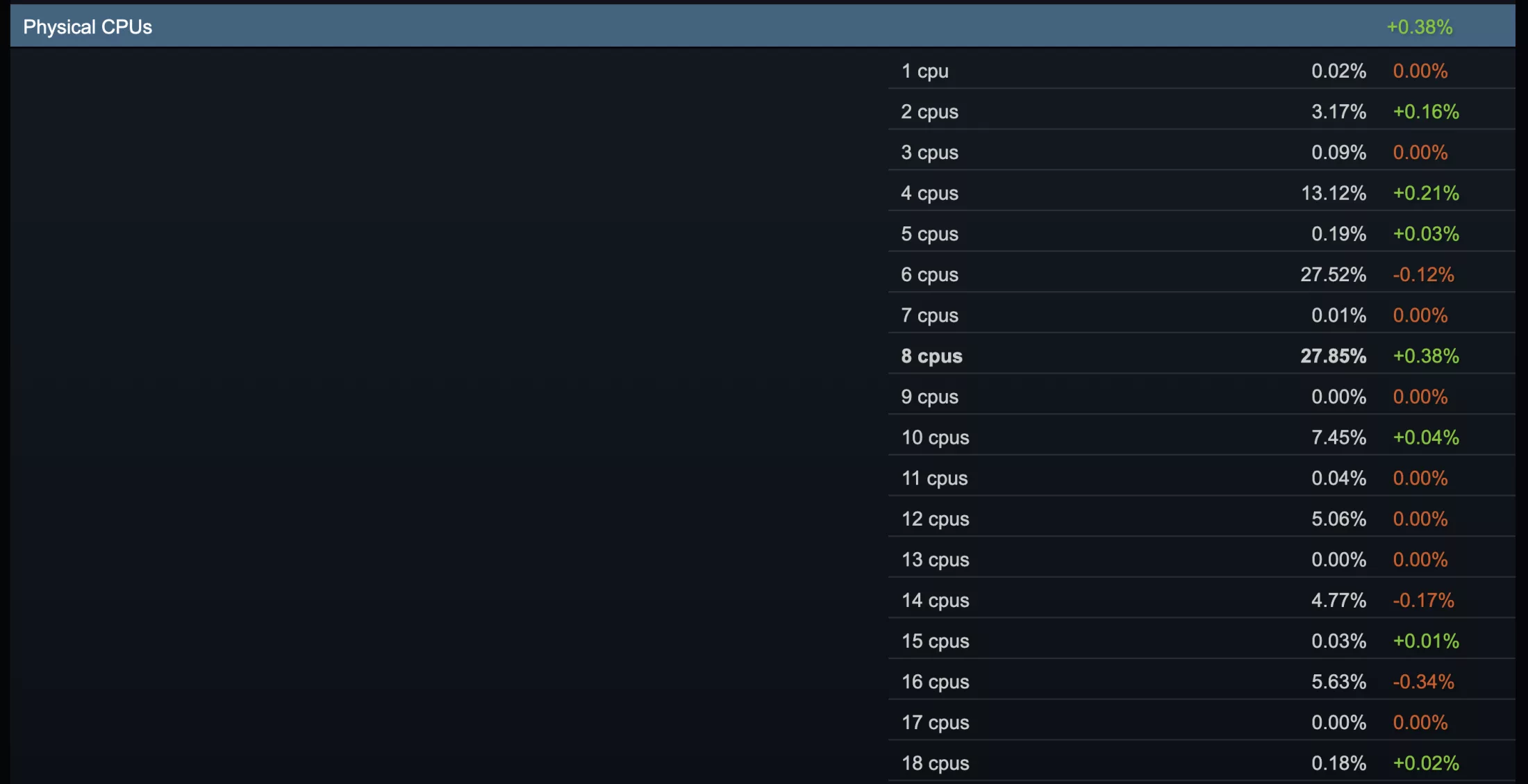Click the 27.85% share value
Viewport: 1528px width, 784px height.
click(1333, 356)
